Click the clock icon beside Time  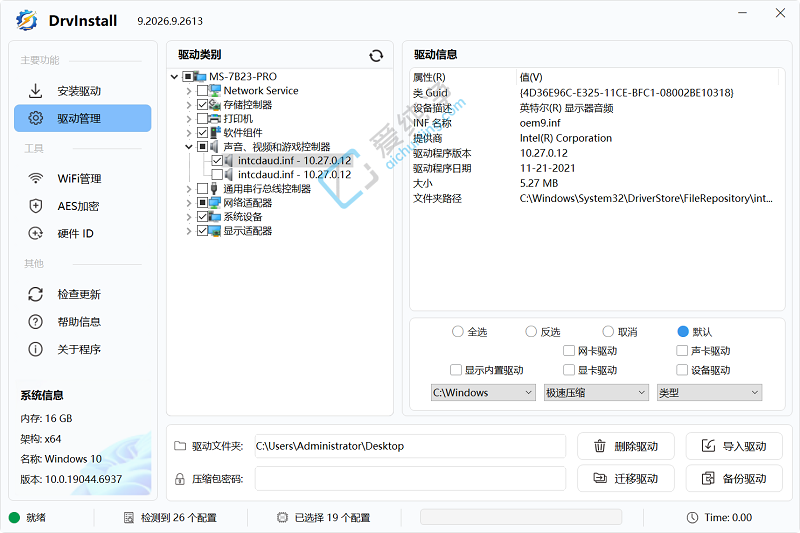tap(692, 518)
